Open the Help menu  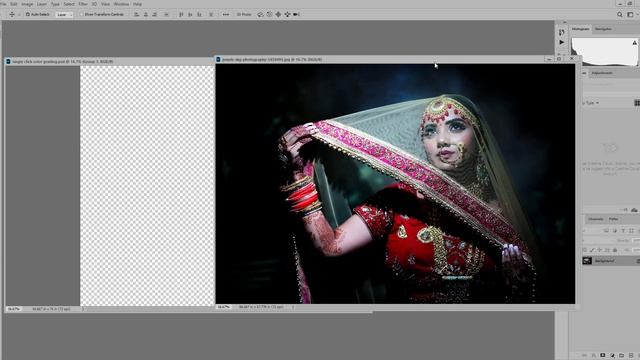(137, 4)
